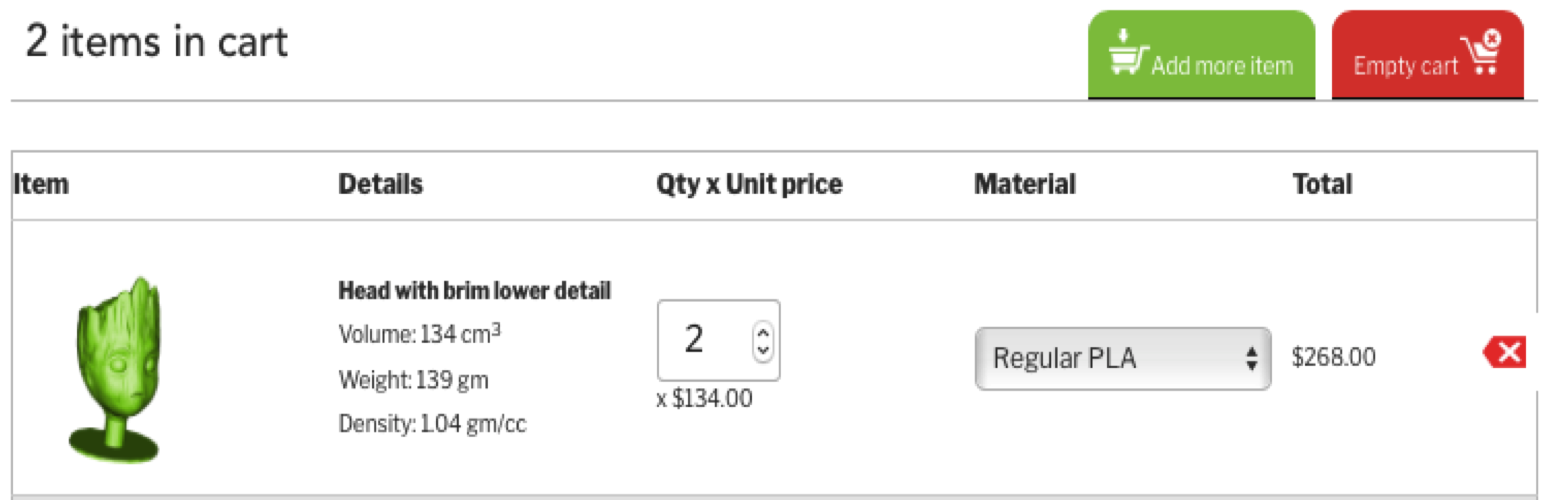The image size is (1544, 500).
Task: Click the cart icon on Add more item
Action: click(1128, 52)
